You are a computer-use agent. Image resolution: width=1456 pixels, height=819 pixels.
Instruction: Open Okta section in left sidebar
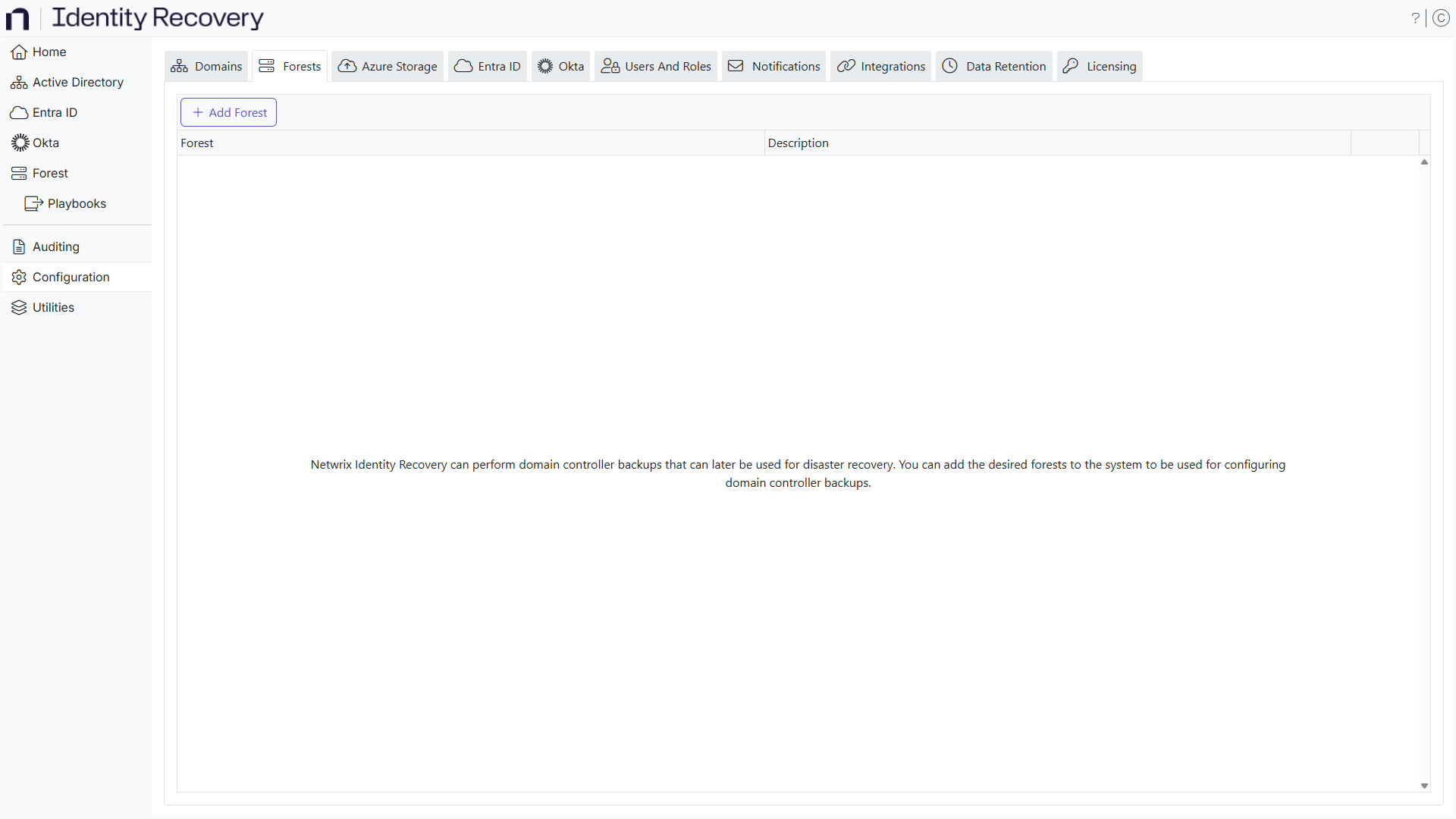coord(45,143)
